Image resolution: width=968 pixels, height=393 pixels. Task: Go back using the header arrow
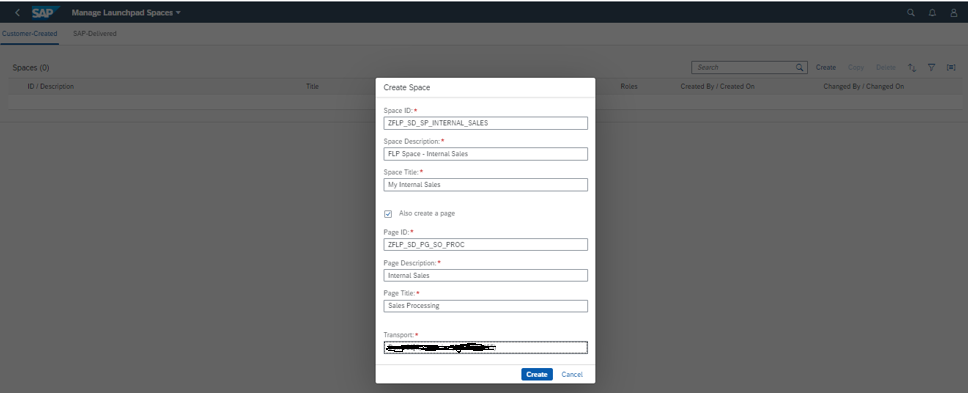[x=17, y=12]
